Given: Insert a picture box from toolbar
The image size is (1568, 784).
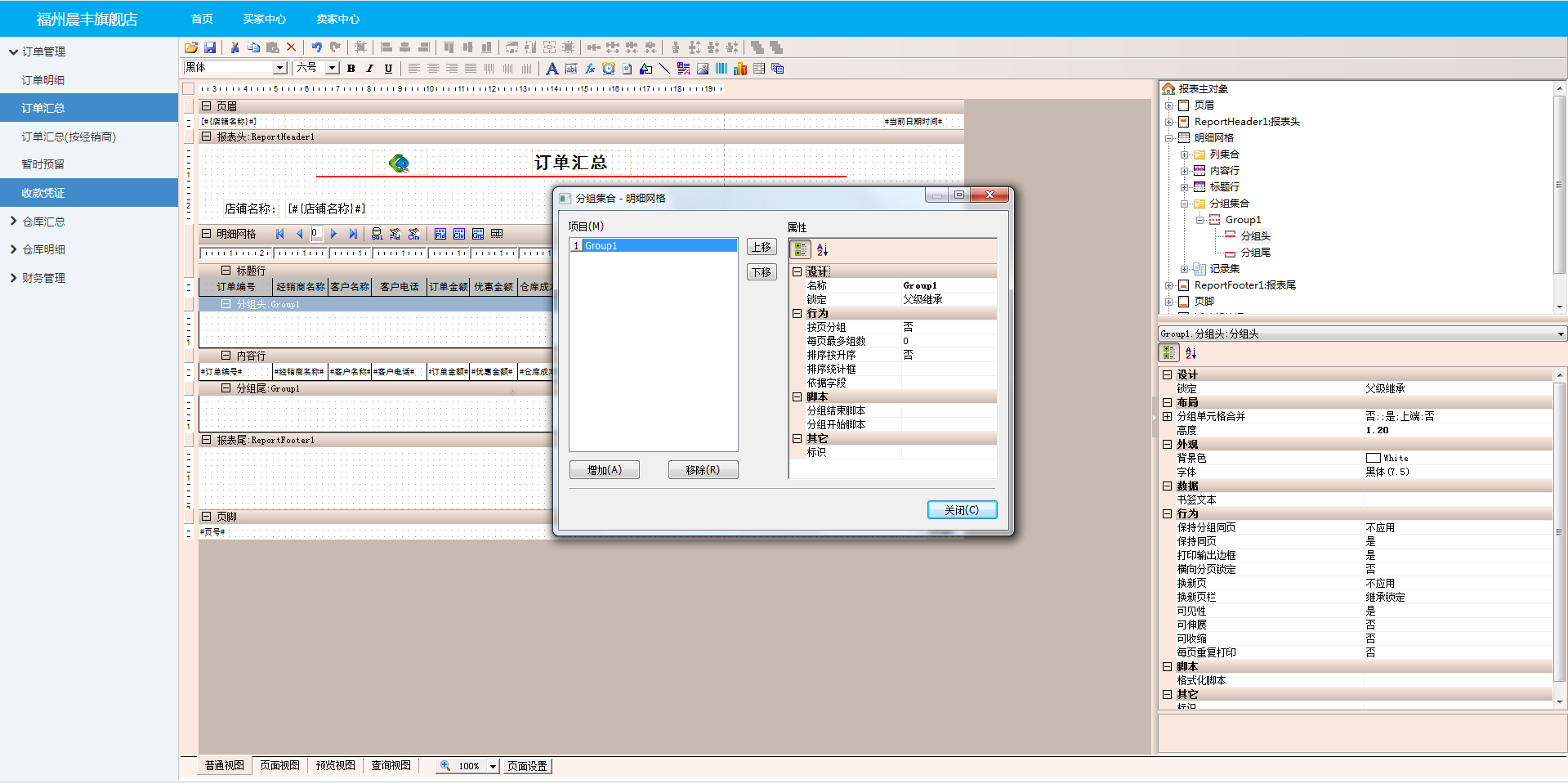Looking at the screenshot, I should click(x=703, y=69).
